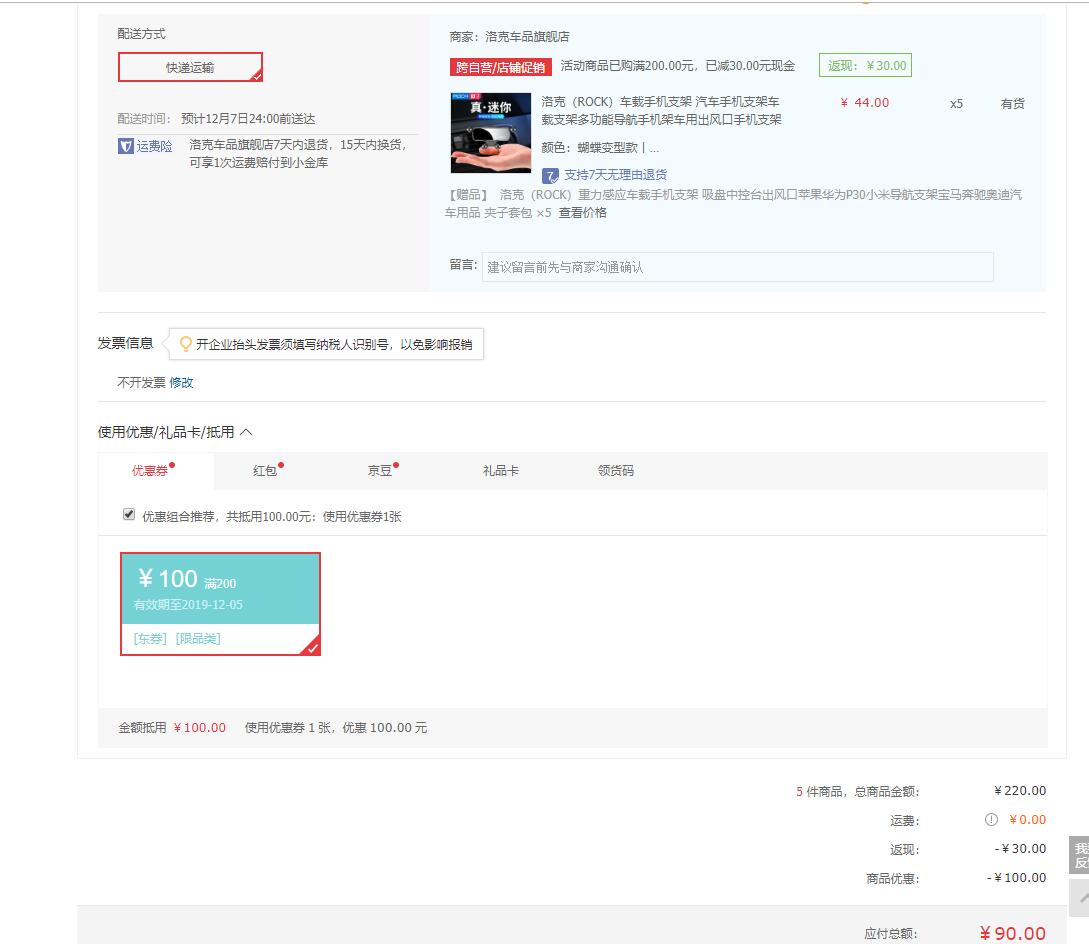Screen dimensions: 1089x944
Task: Click the 跨自营/店铺促销 promotion tag
Action: [501, 67]
